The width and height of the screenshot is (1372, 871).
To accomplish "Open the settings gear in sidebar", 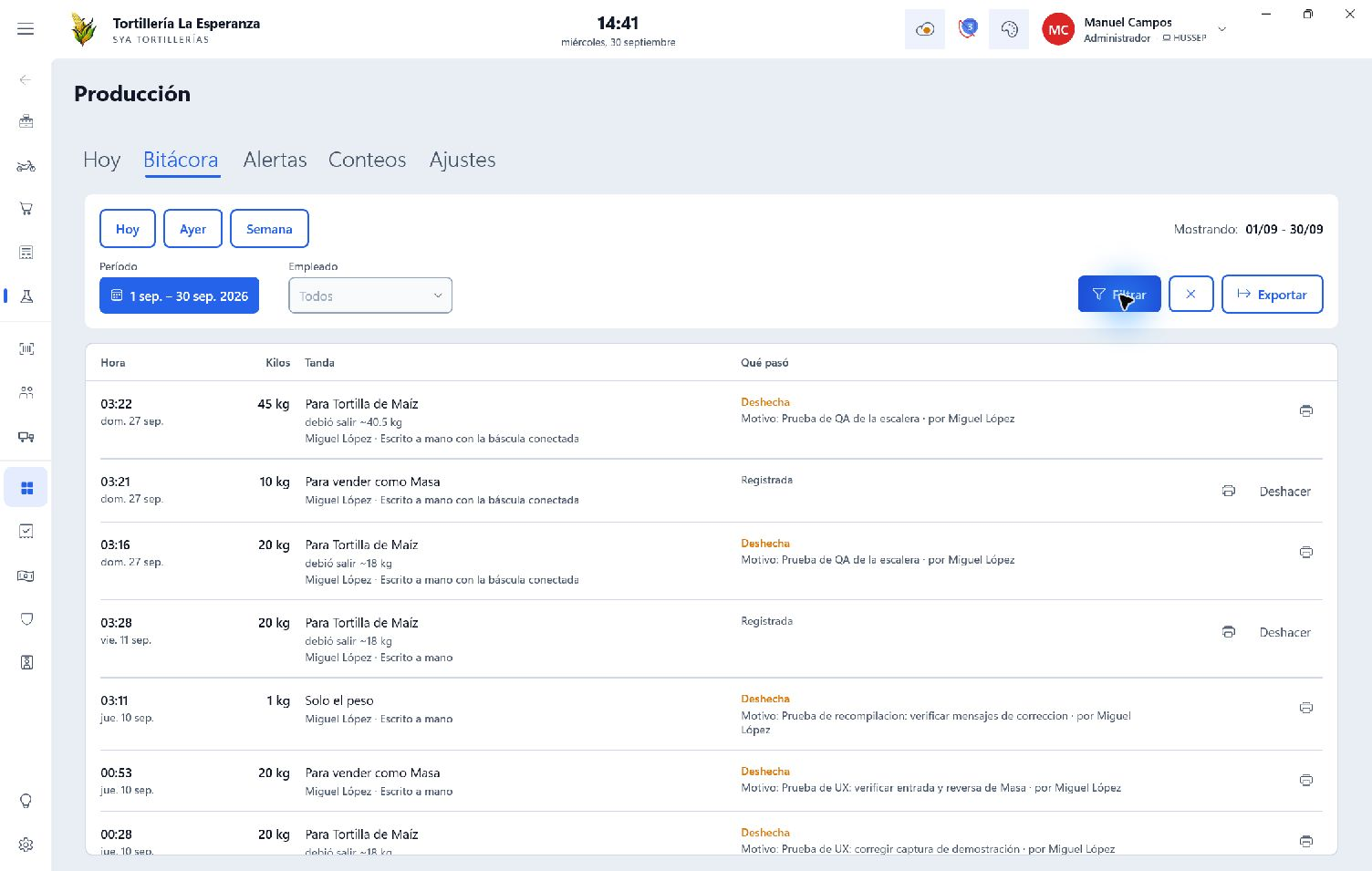I will point(26,845).
